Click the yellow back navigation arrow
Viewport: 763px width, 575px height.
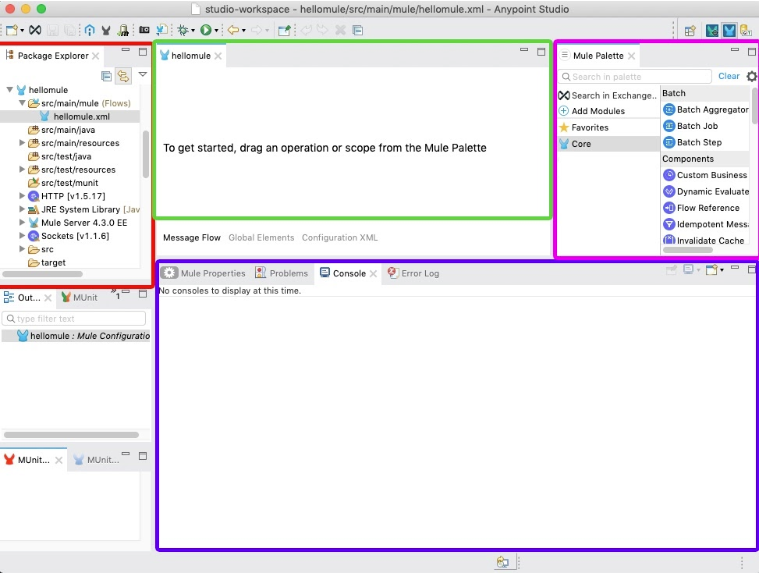click(234, 30)
